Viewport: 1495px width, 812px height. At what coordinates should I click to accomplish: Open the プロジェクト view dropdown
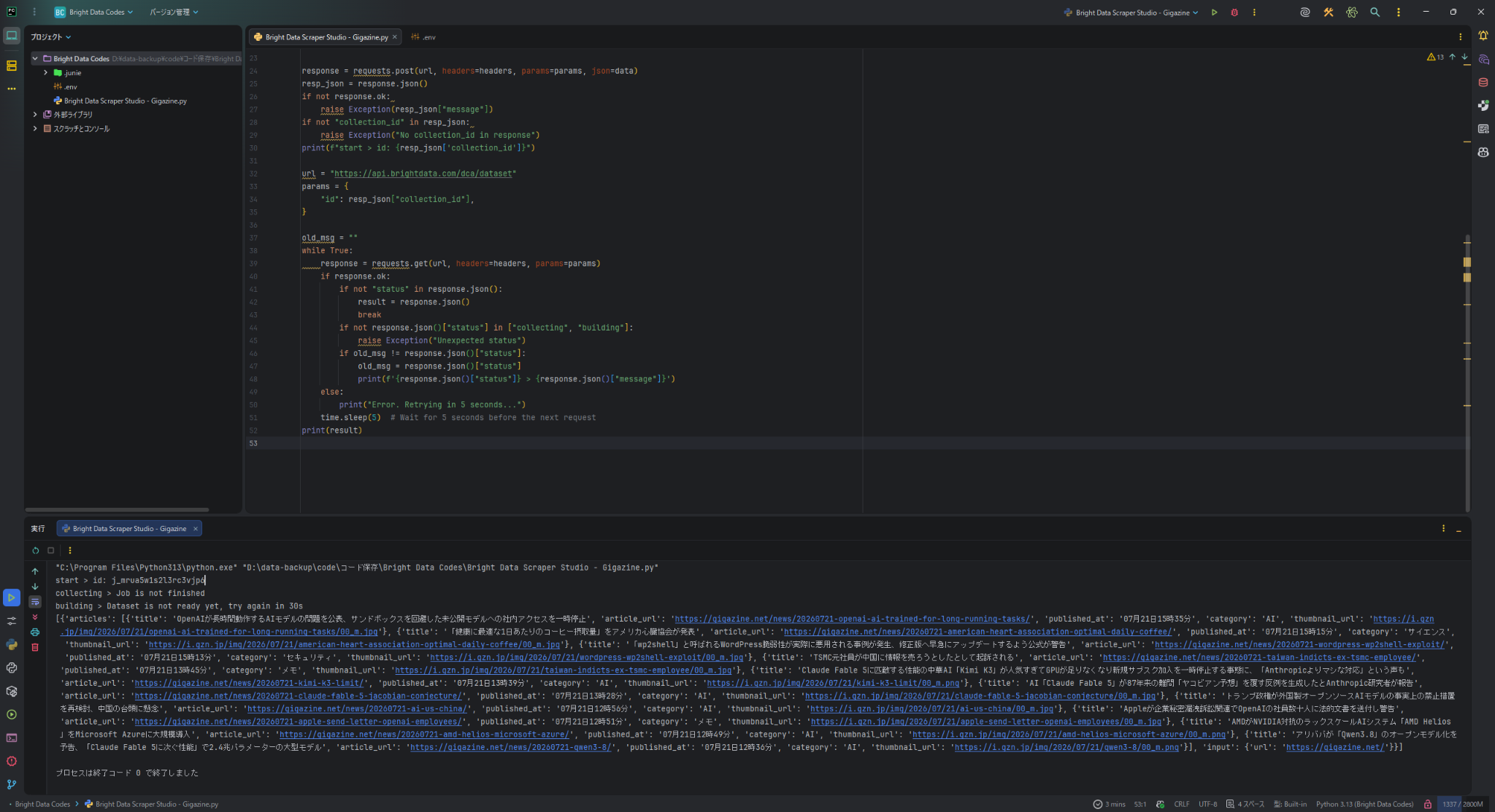pos(51,36)
